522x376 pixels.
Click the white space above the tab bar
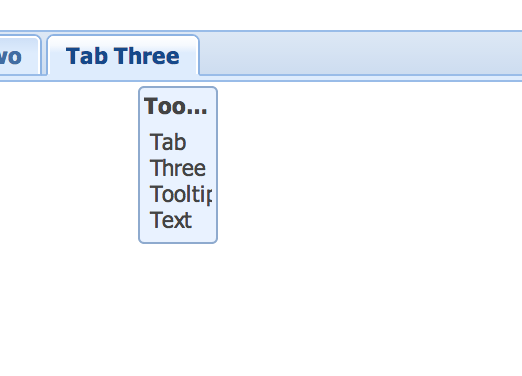click(x=261, y=15)
